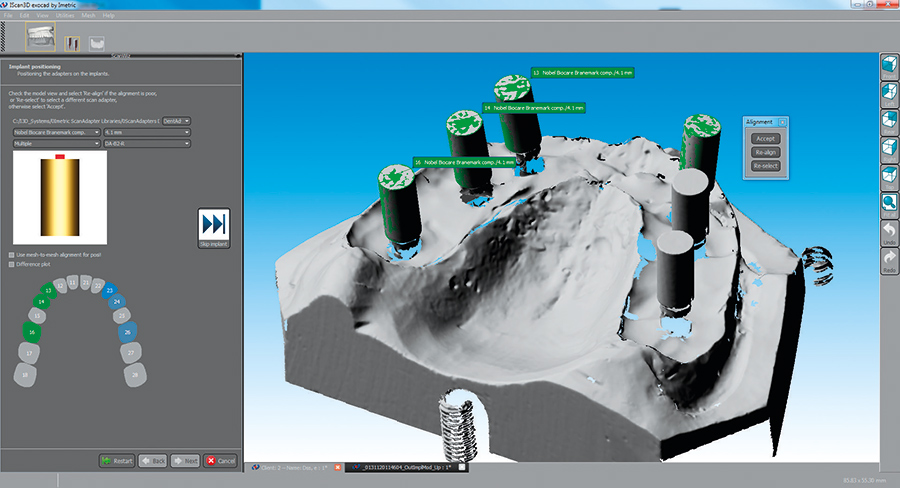Click Re-select in the Alignment dialog
Image resolution: width=900 pixels, height=488 pixels.
(x=765, y=166)
